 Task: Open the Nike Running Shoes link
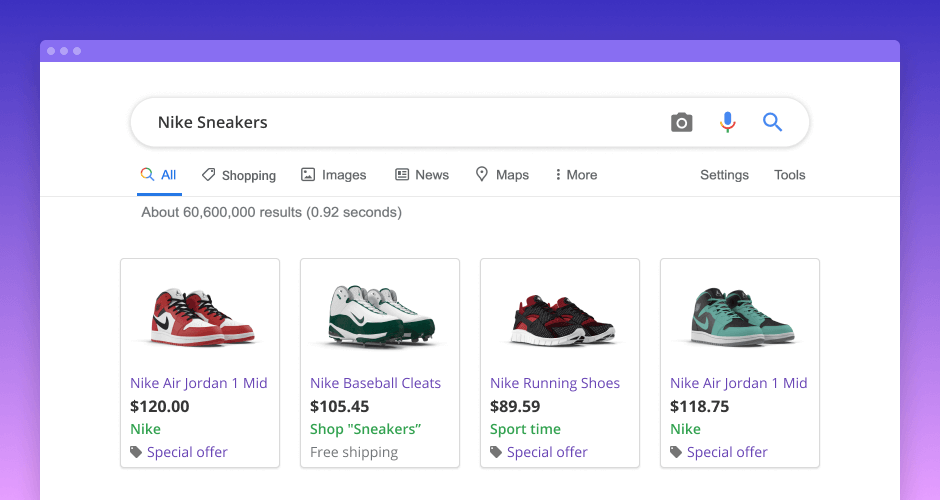pos(555,383)
